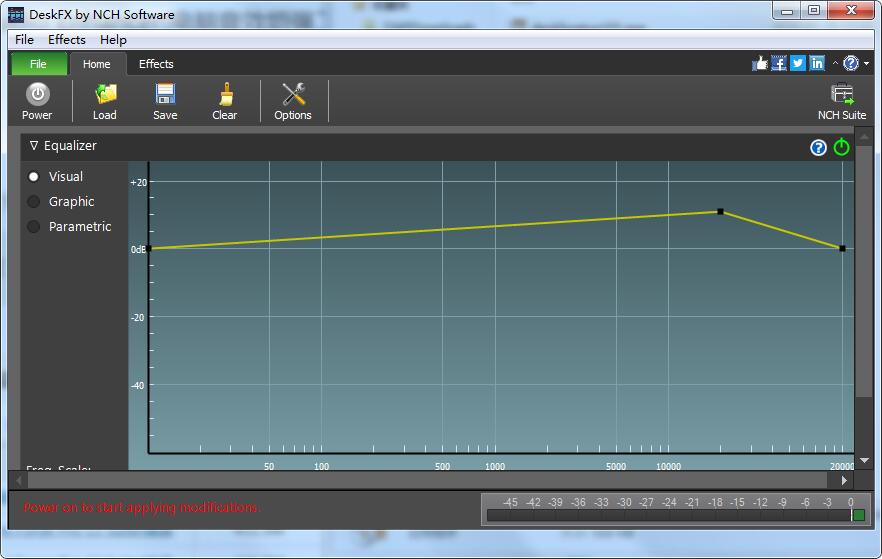Clear all effects with the brush icon
This screenshot has width=882, height=559.
225,101
